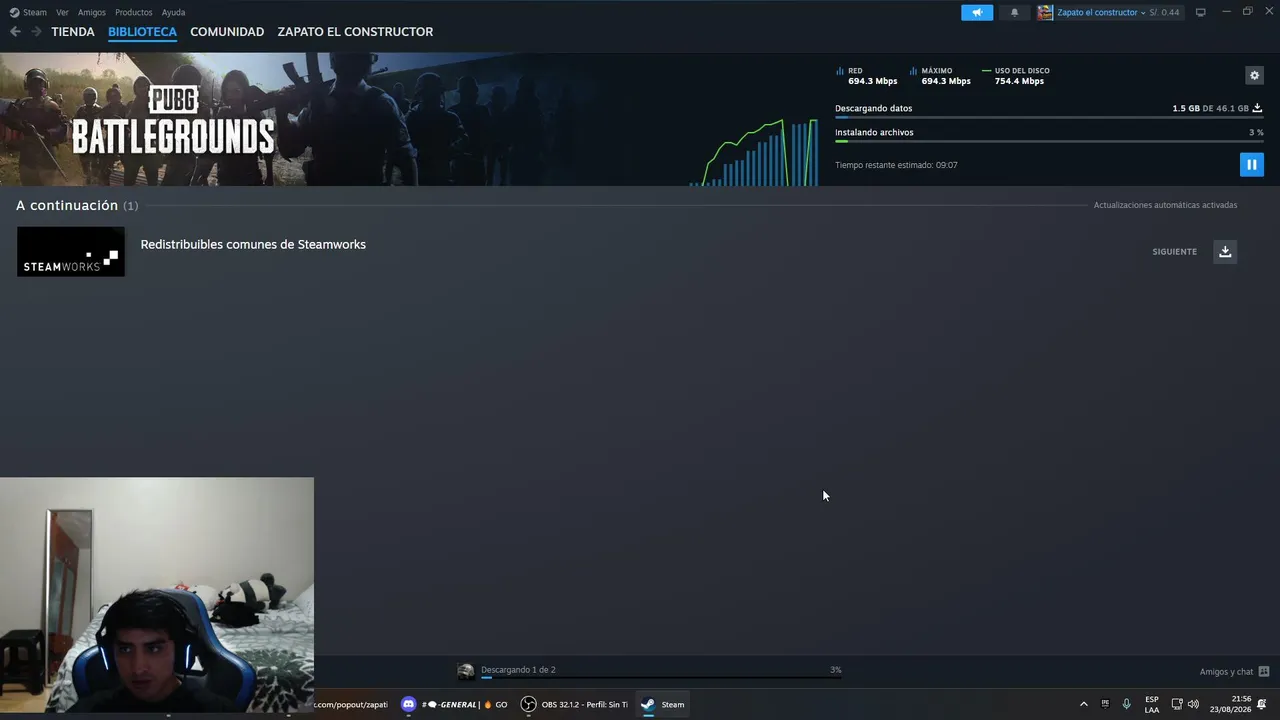Image resolution: width=1280 pixels, height=720 pixels.
Task: Open the Descargando 1 de 2 status
Action: 518,670
